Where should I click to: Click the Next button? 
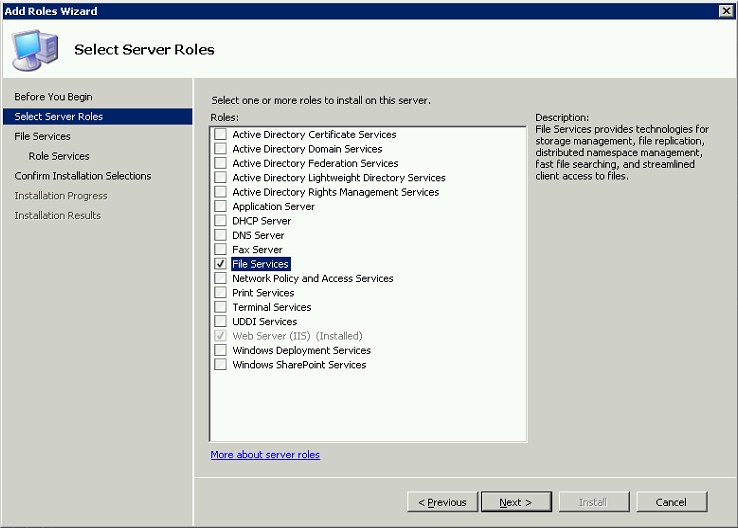tap(516, 502)
